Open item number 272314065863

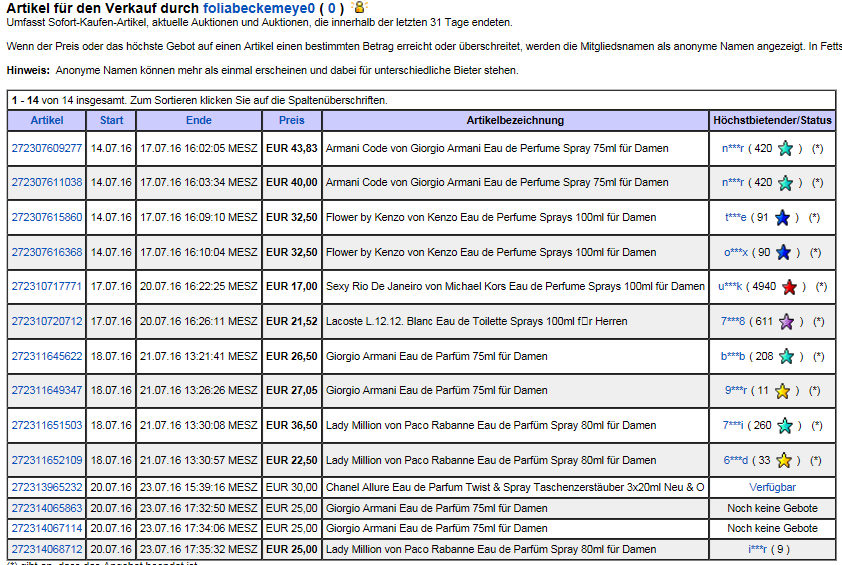point(47,508)
